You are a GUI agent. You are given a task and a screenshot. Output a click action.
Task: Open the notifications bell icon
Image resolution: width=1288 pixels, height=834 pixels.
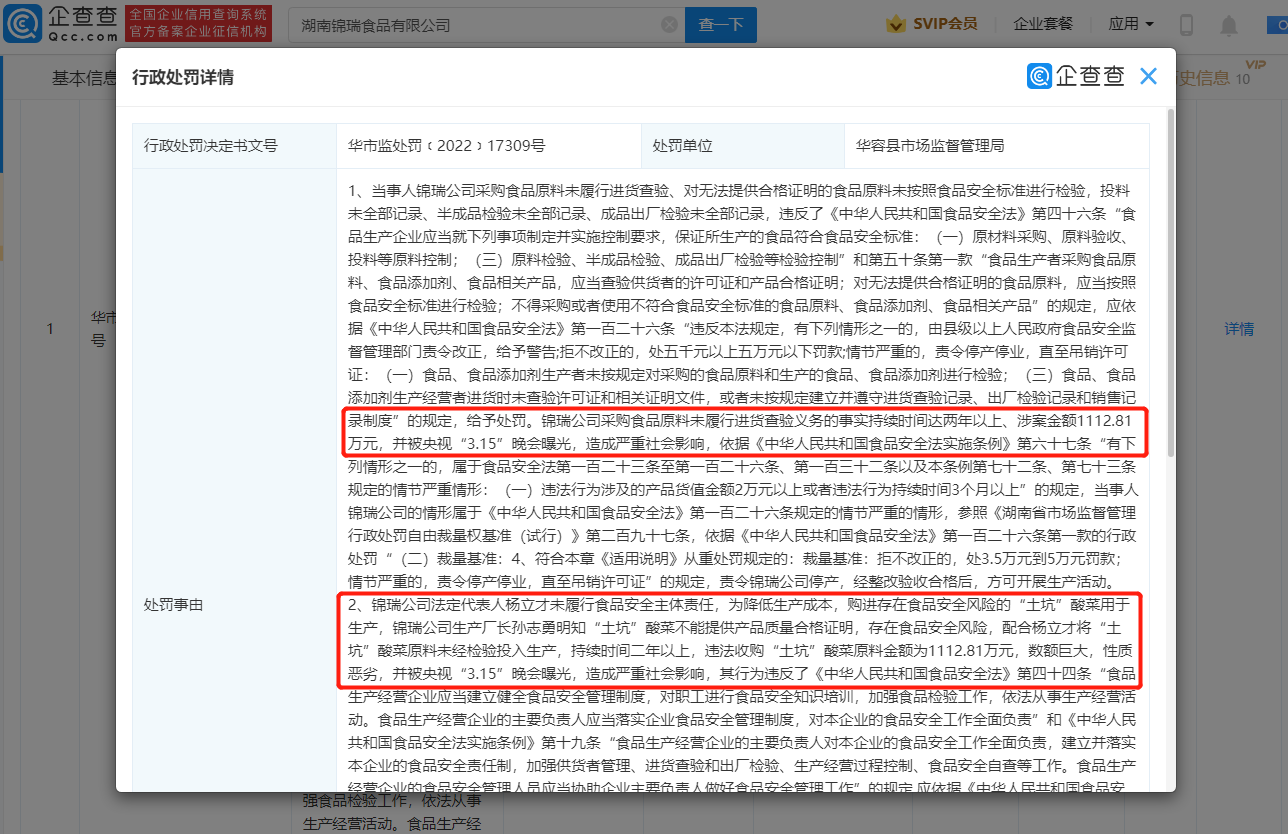tap(1229, 25)
